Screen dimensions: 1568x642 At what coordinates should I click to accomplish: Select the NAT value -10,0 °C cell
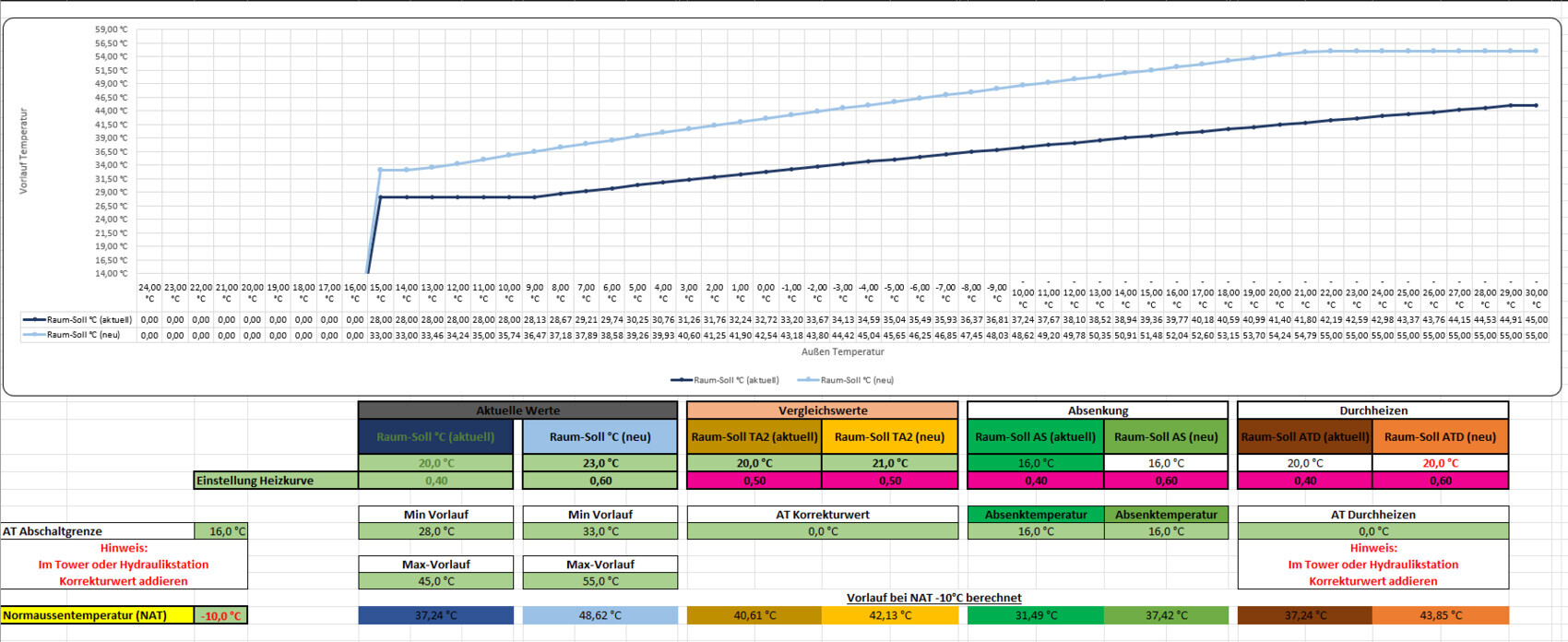(x=221, y=615)
